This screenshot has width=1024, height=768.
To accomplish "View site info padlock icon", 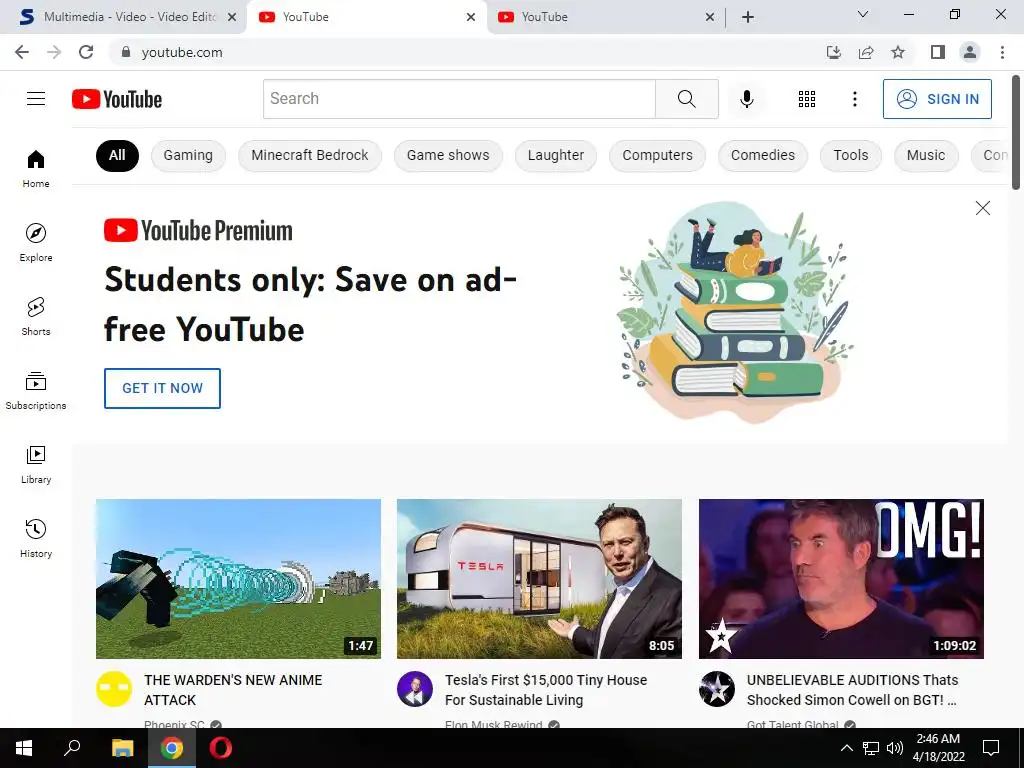I will tap(126, 52).
